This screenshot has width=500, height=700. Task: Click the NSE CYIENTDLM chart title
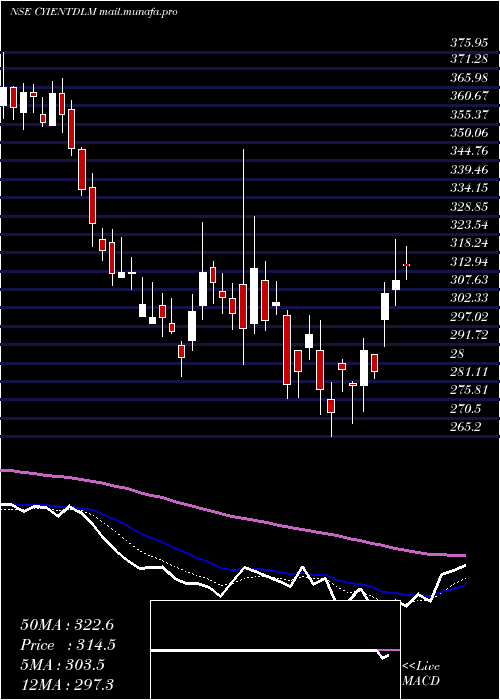click(x=94, y=12)
